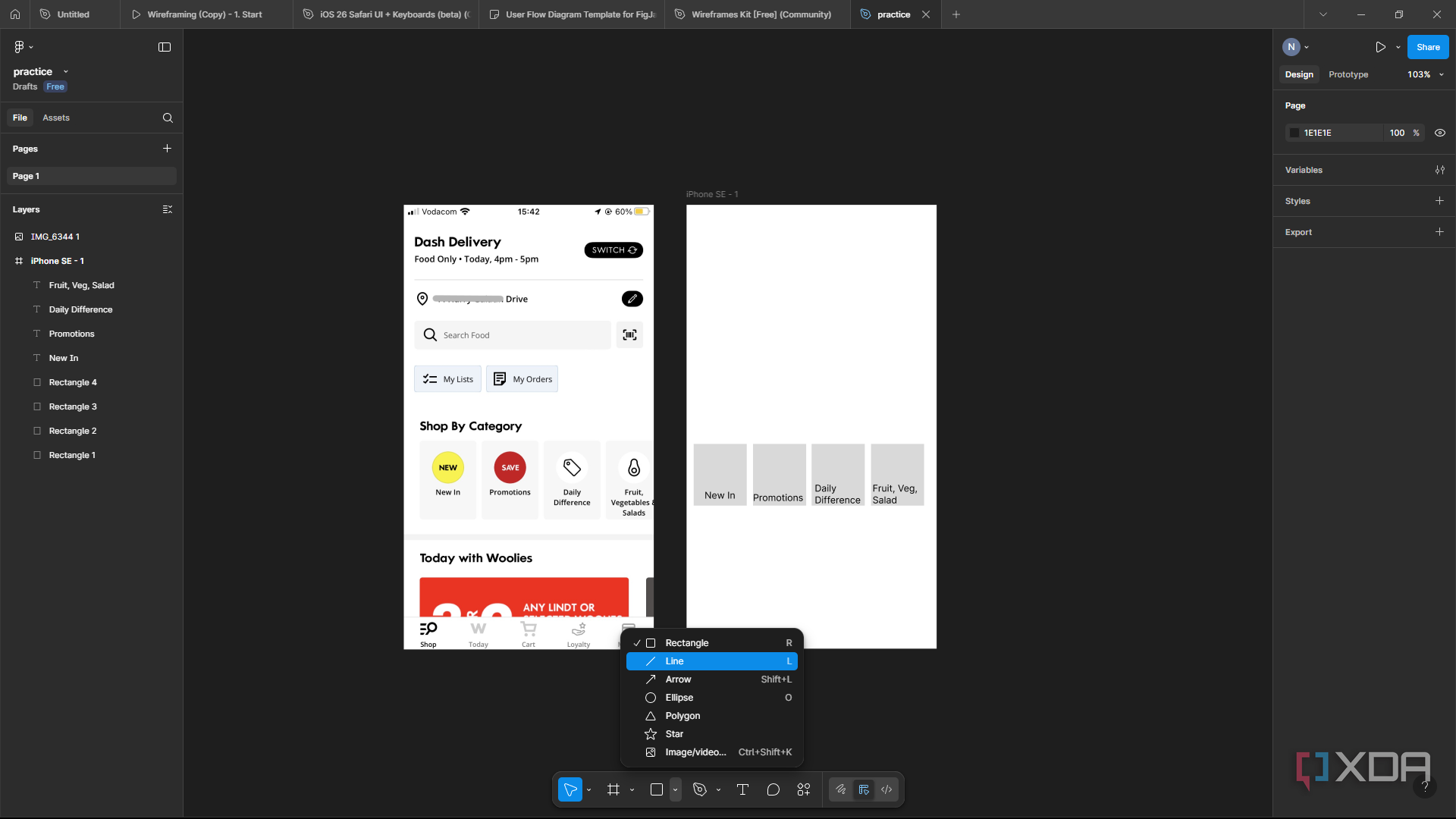The height and width of the screenshot is (819, 1456).
Task: Click the Share button
Action: [1428, 47]
